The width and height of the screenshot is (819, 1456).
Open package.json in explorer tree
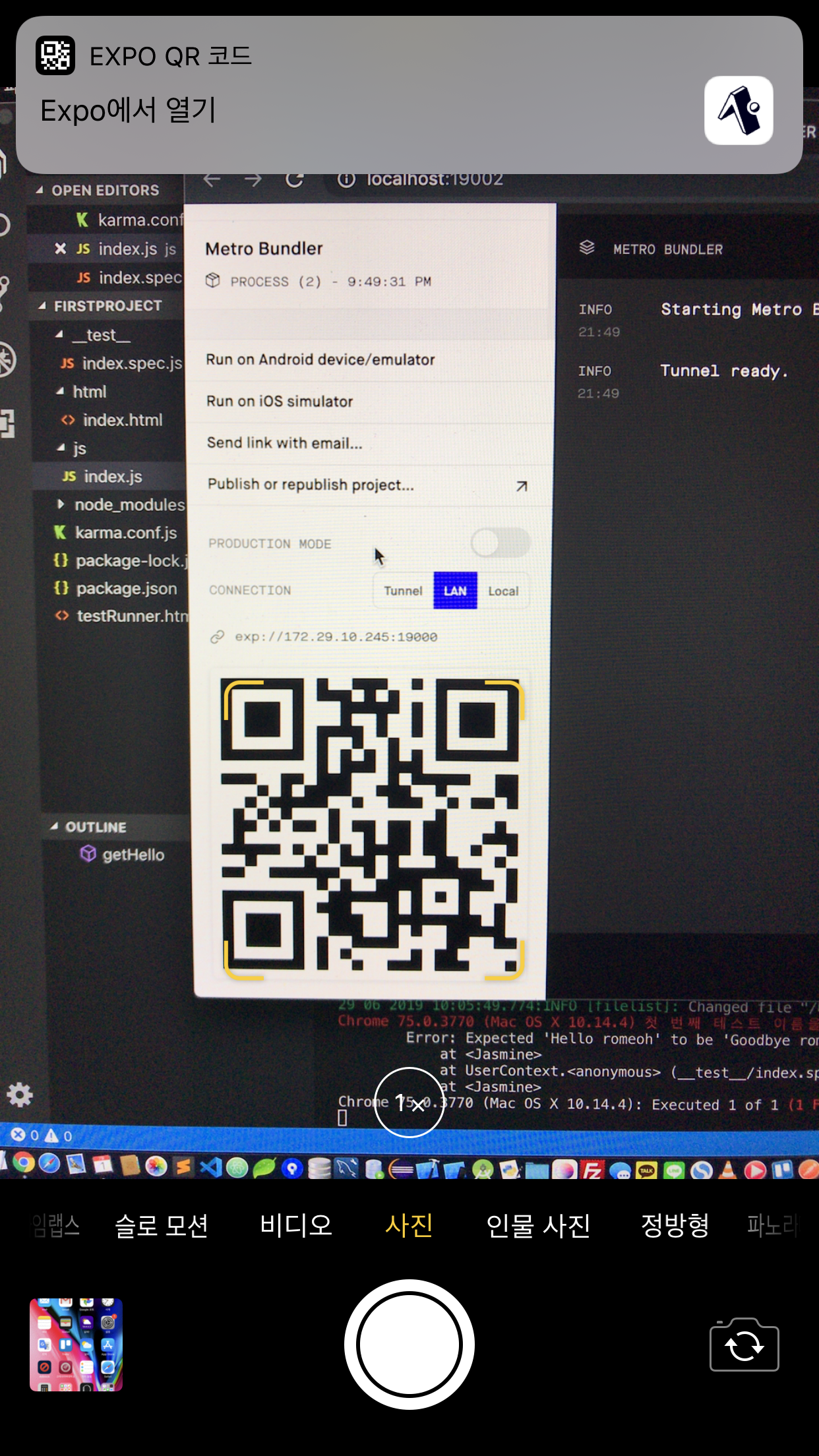pos(115,588)
